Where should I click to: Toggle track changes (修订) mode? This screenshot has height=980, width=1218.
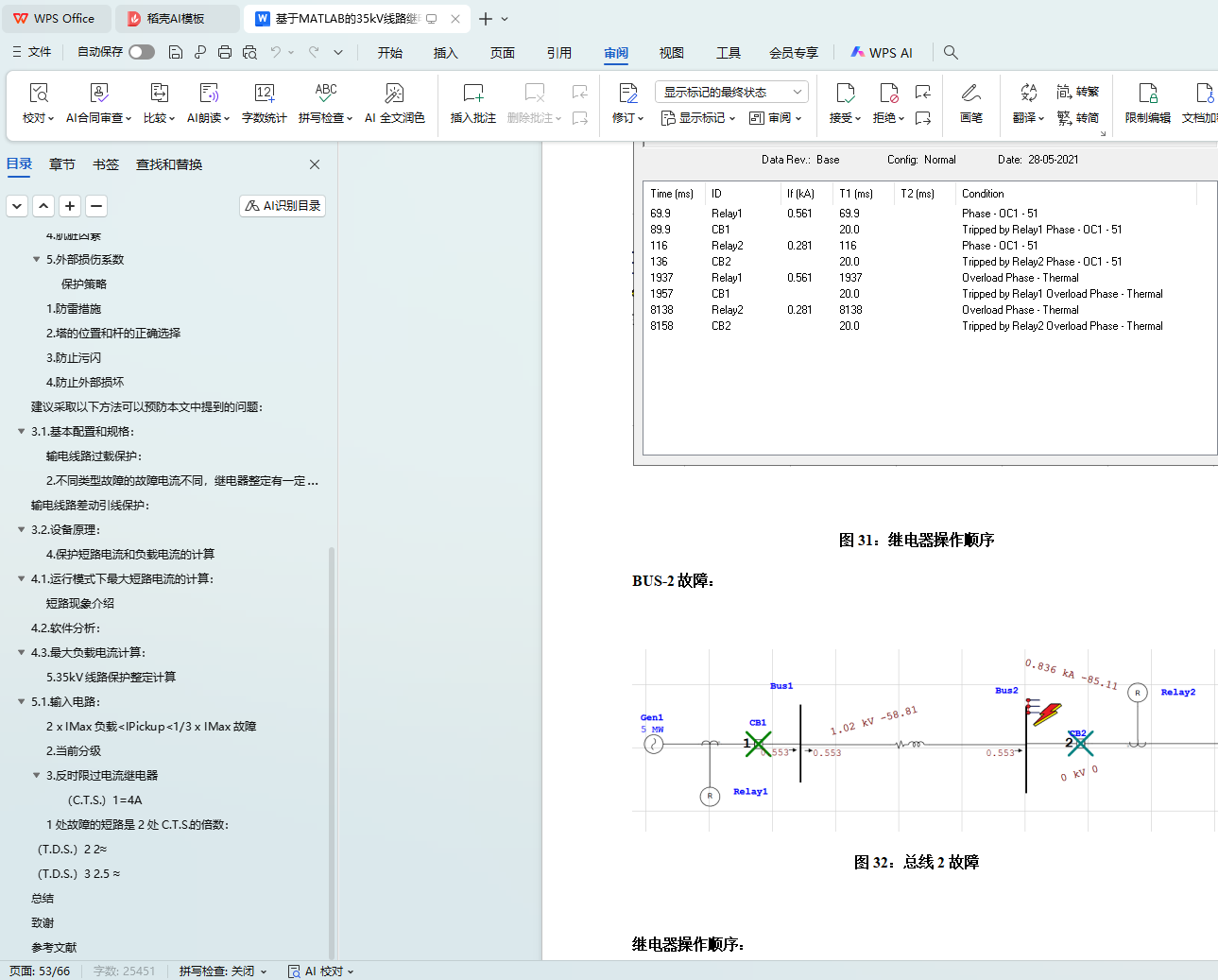627,94
